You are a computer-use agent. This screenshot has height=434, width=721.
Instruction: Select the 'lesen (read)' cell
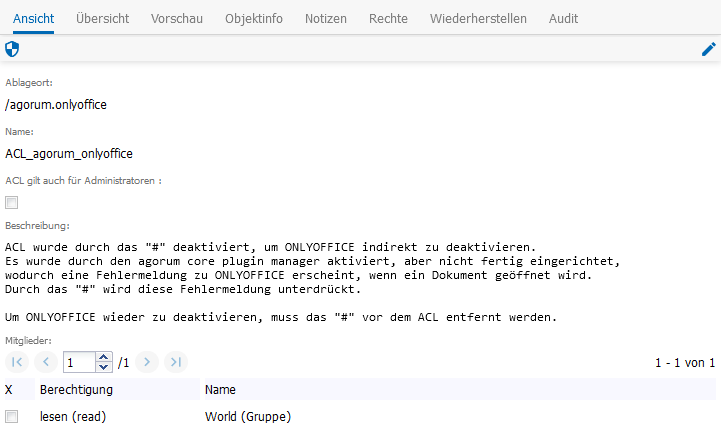click(x=73, y=417)
